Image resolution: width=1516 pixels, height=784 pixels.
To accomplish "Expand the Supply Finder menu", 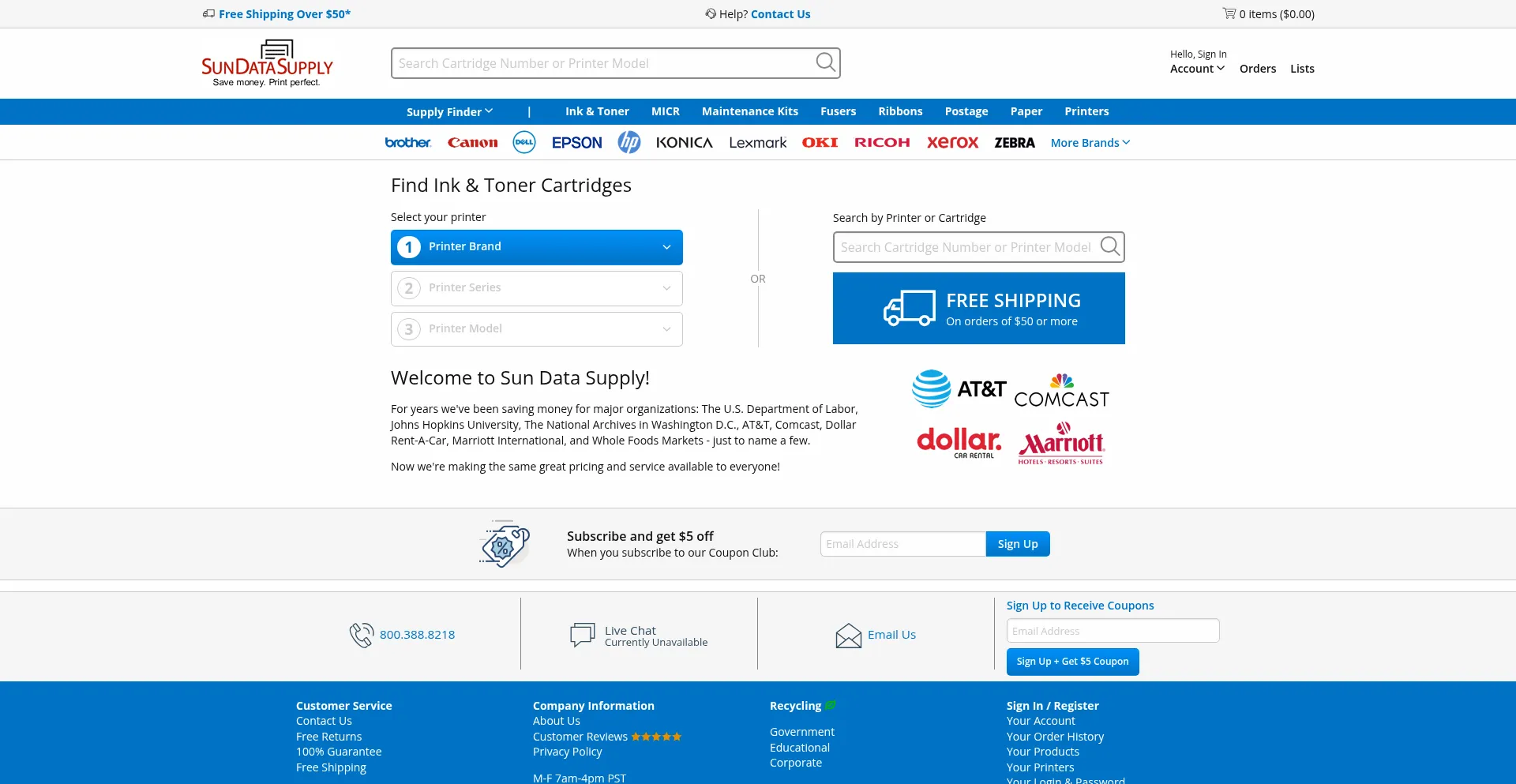I will point(448,111).
